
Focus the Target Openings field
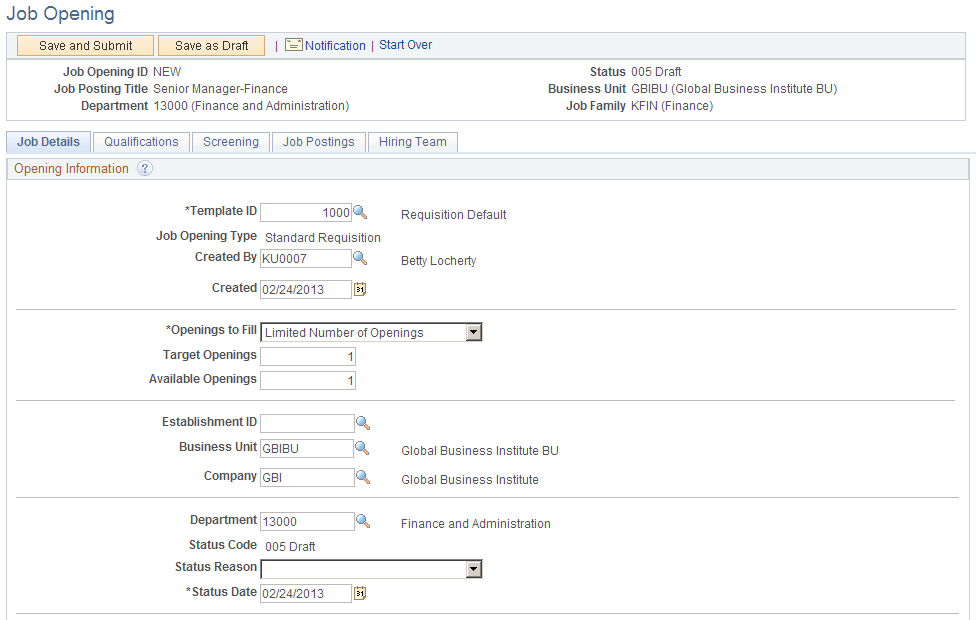coord(307,357)
